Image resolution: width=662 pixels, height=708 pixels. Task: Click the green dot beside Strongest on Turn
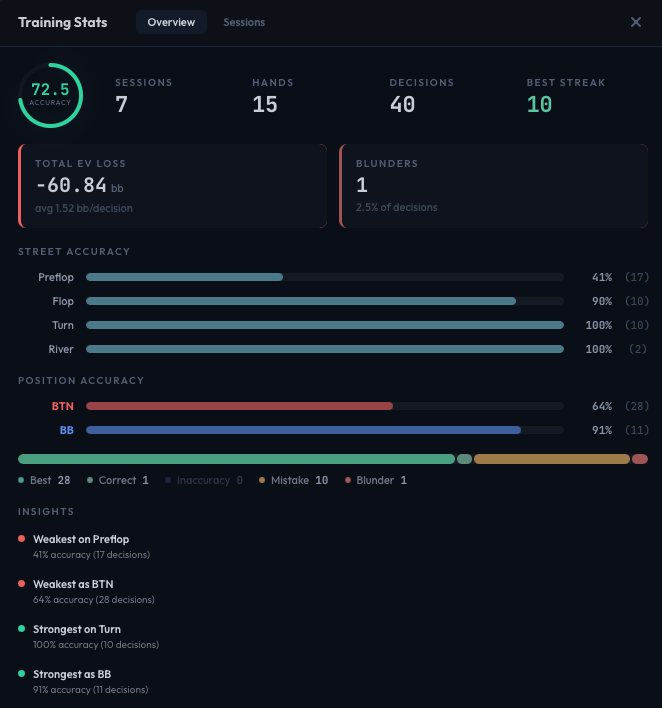[x=22, y=629]
